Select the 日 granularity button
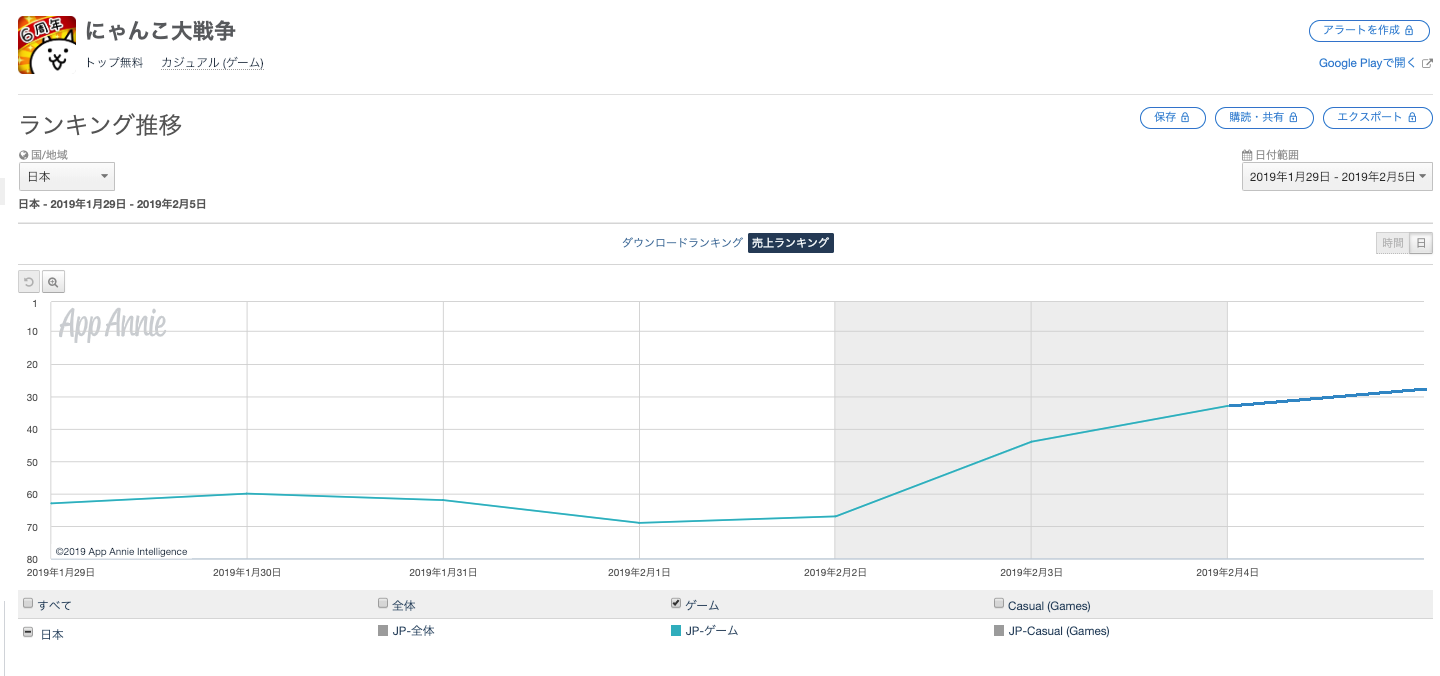This screenshot has width=1440, height=676. [x=1421, y=242]
